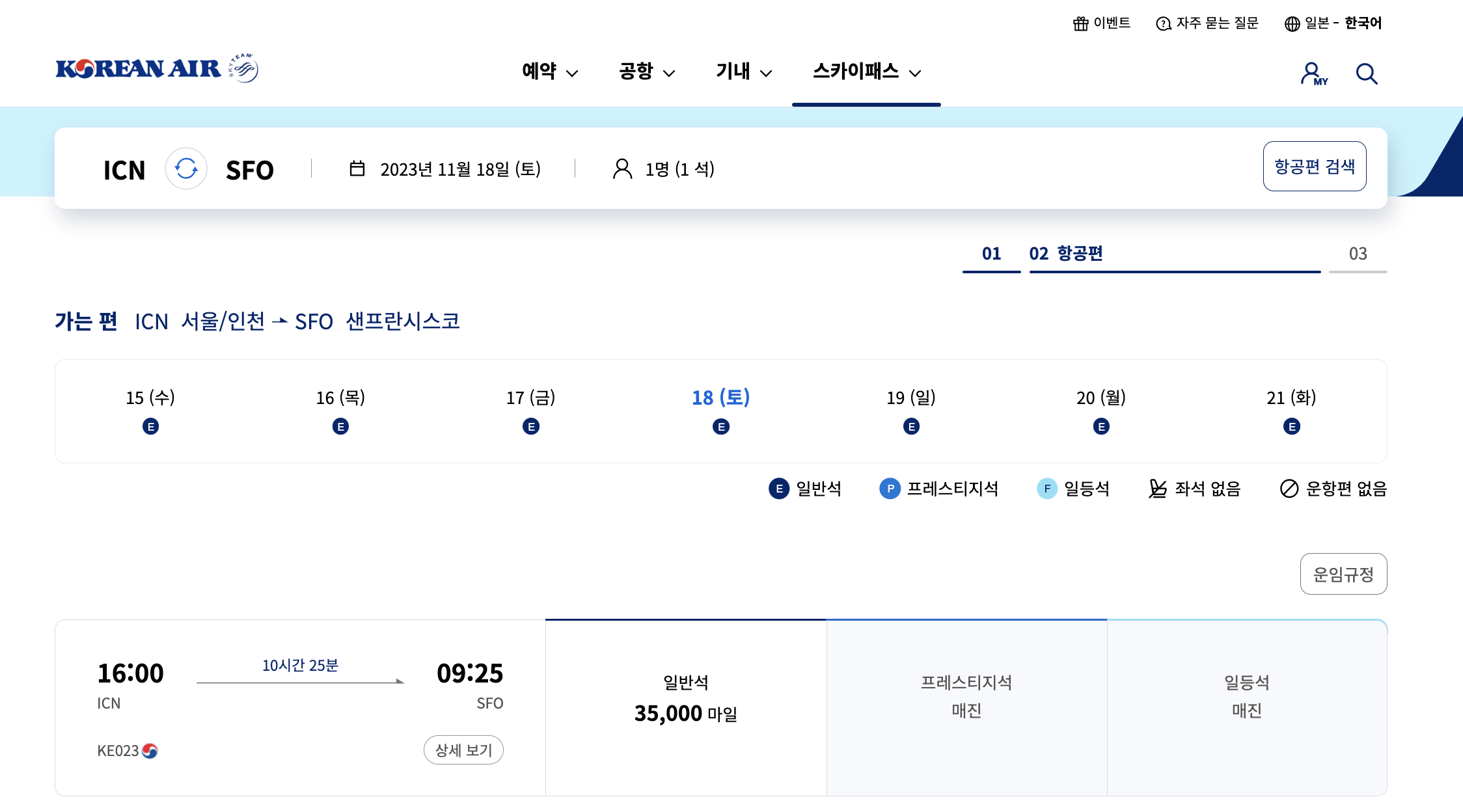Click the globe language icon
The width and height of the screenshot is (1463, 812).
(1292, 23)
